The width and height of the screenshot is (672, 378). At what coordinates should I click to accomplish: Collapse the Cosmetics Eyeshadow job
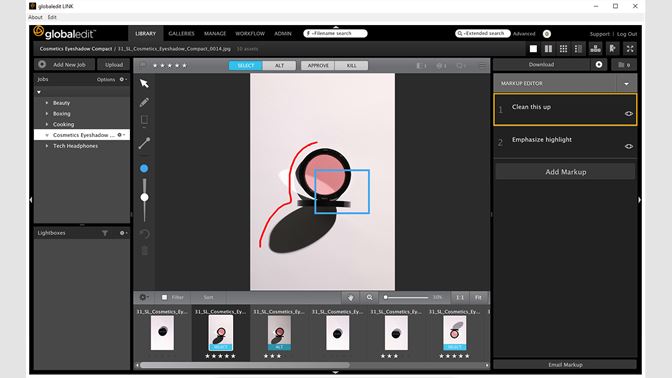[x=47, y=135]
